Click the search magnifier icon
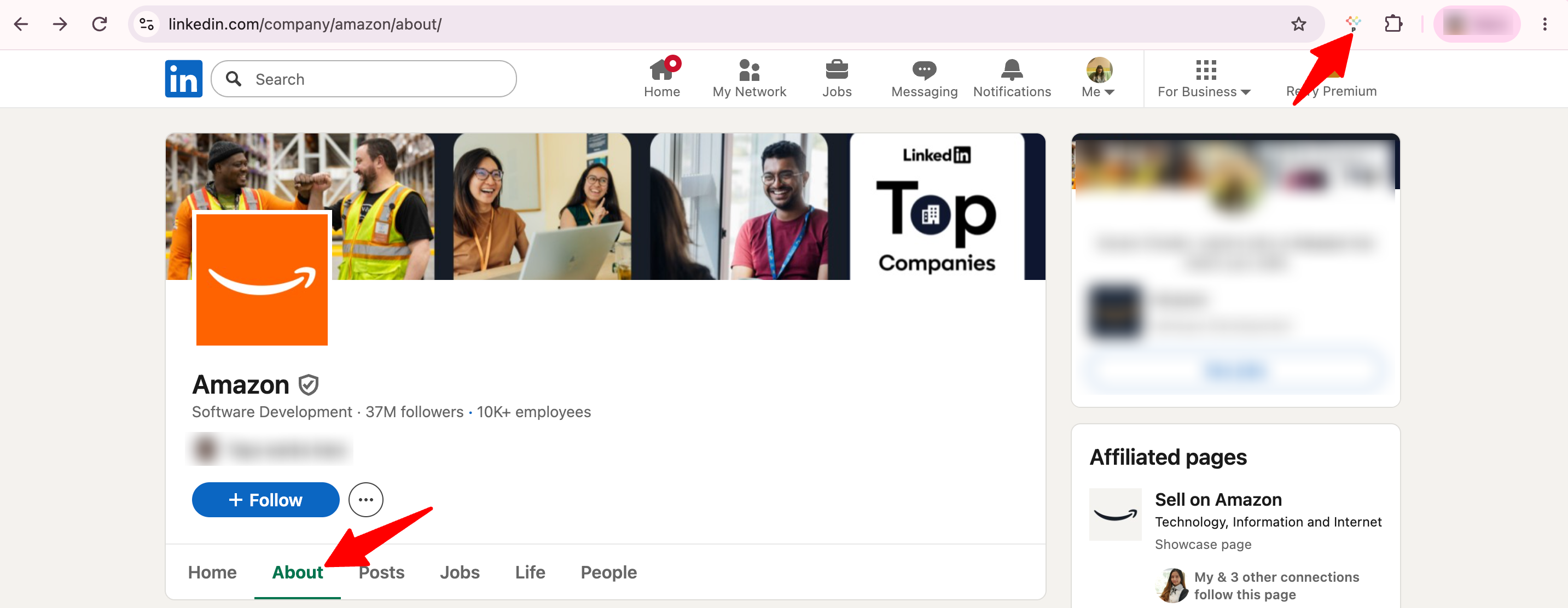1568x608 pixels. pyautogui.click(x=233, y=79)
